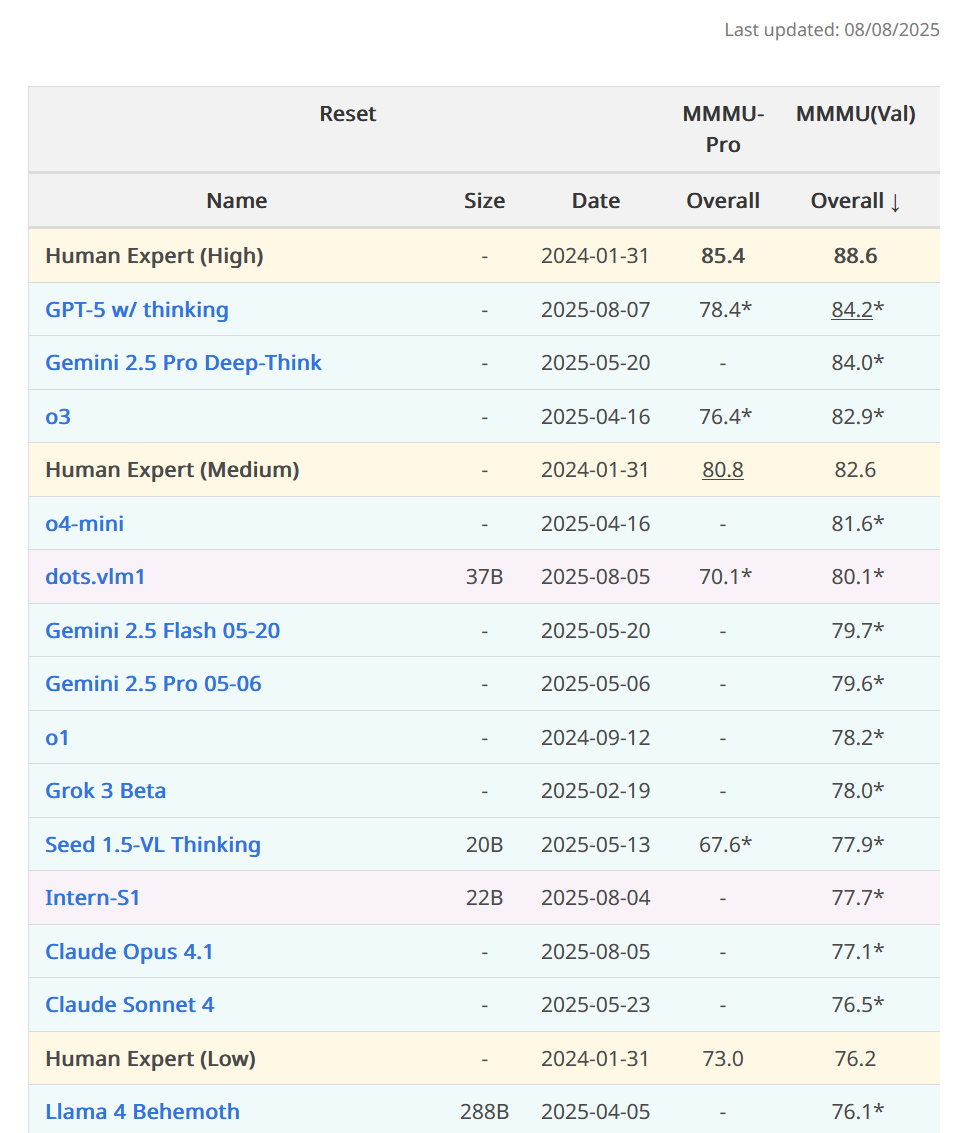Open Gemini 2.5 Pro 05-06 link
This screenshot has width=956, height=1133.
pyautogui.click(x=153, y=684)
